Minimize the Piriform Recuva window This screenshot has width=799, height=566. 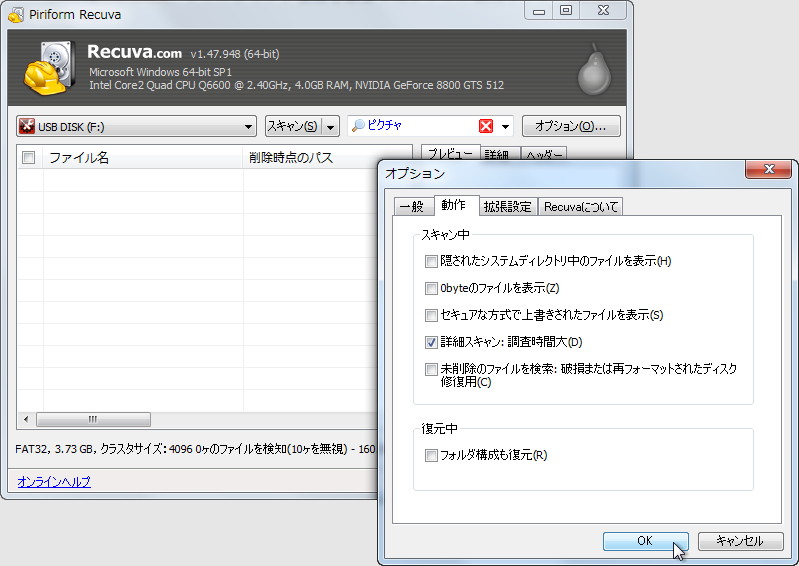(x=539, y=11)
